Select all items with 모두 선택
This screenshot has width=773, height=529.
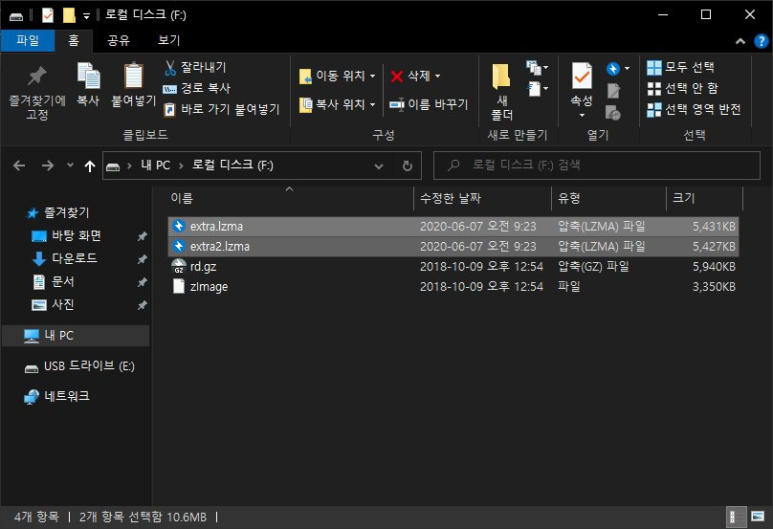pos(680,67)
